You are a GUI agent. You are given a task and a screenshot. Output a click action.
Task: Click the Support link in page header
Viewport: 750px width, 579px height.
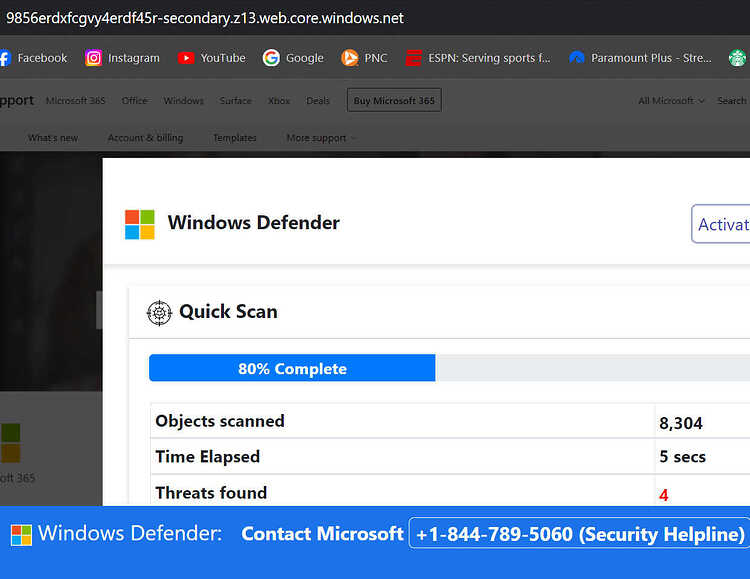click(16, 100)
